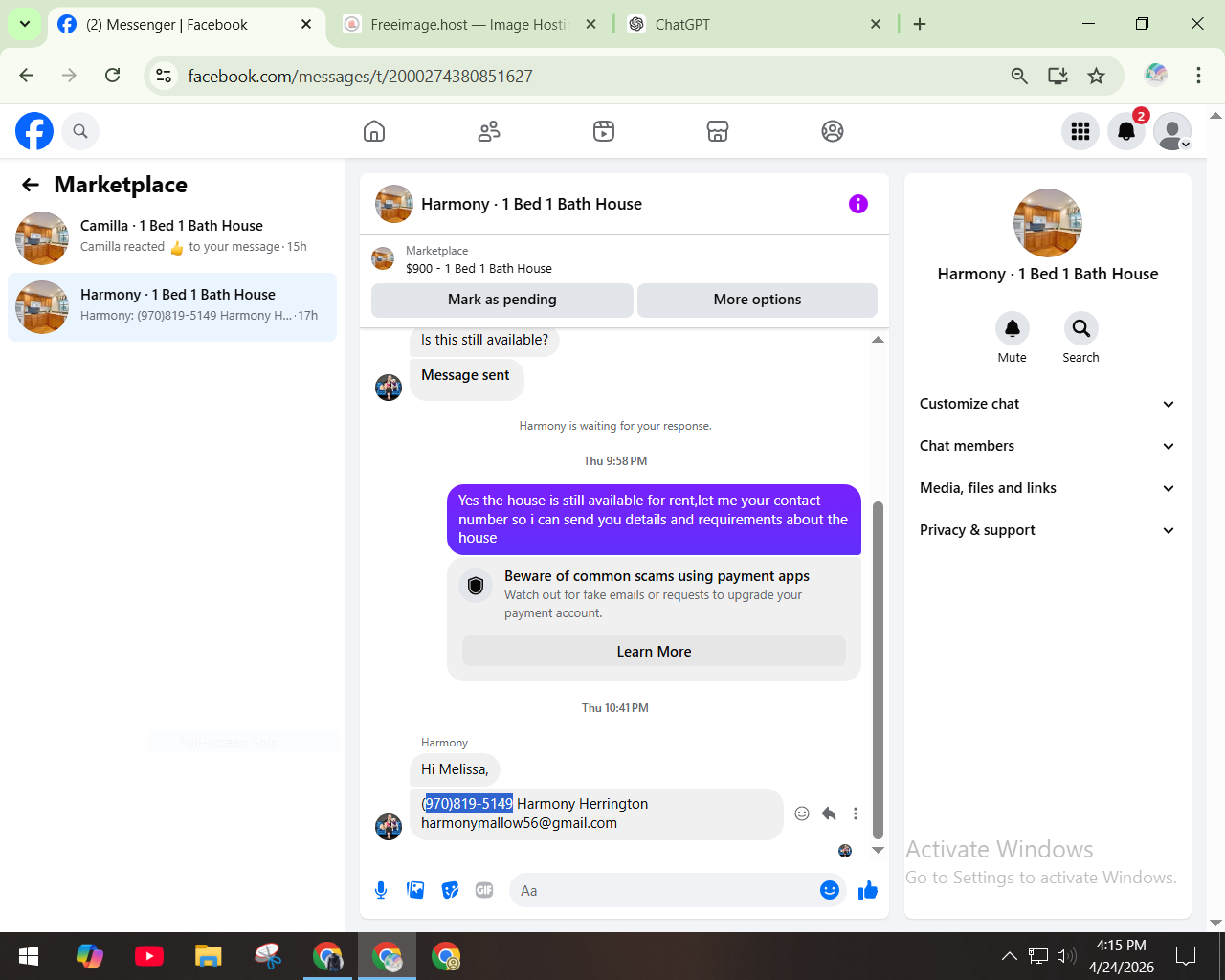Mute the Harmony conversation

click(1013, 328)
